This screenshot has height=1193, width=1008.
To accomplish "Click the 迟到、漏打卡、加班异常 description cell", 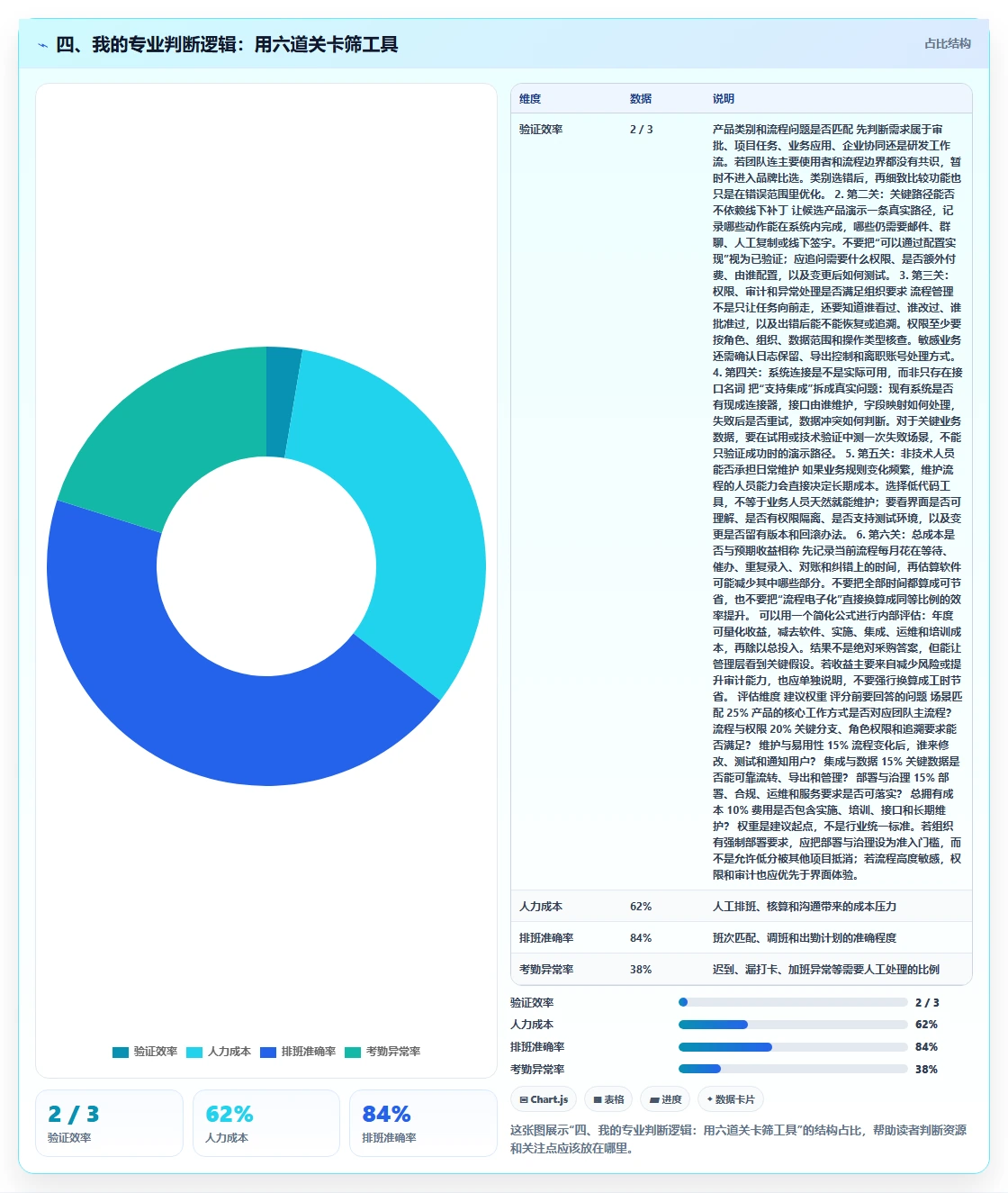I will 826,970.
